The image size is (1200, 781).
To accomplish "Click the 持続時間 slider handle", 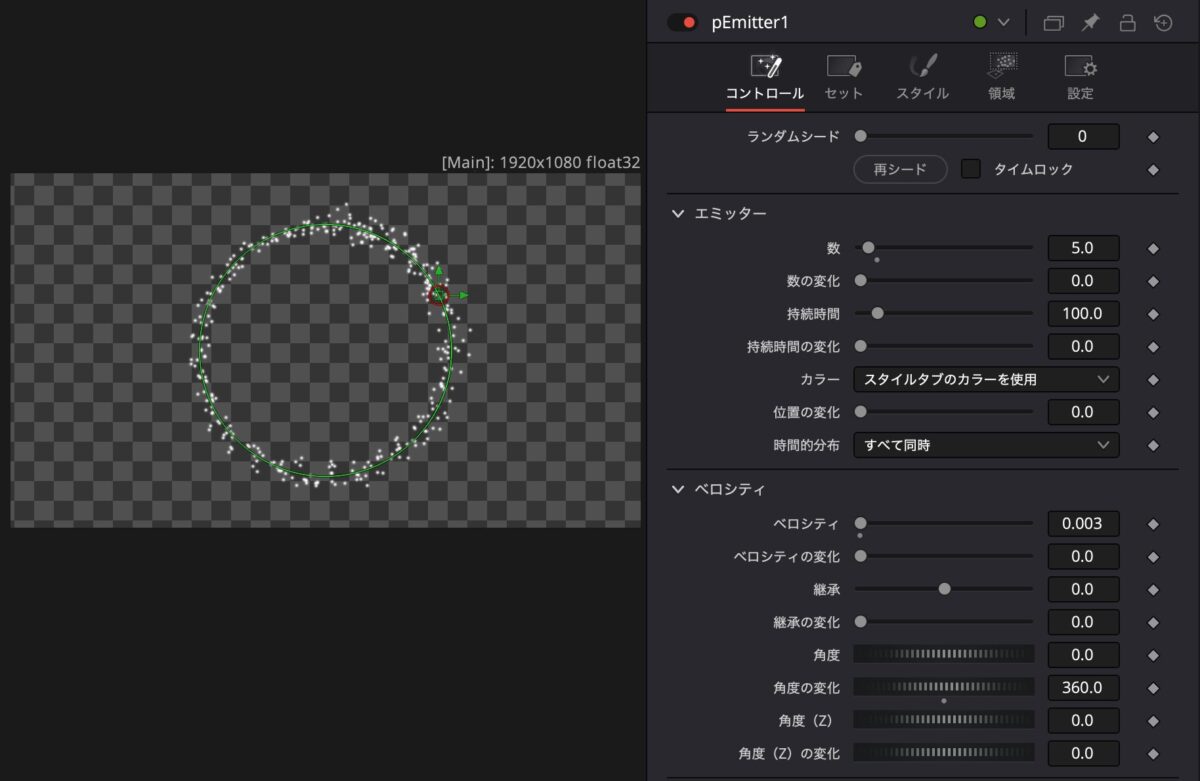I will 877,313.
